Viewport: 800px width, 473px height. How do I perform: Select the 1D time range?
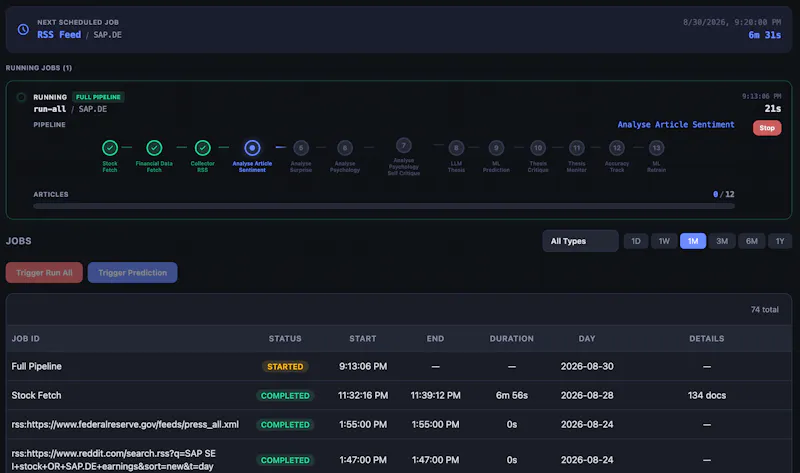pos(636,241)
